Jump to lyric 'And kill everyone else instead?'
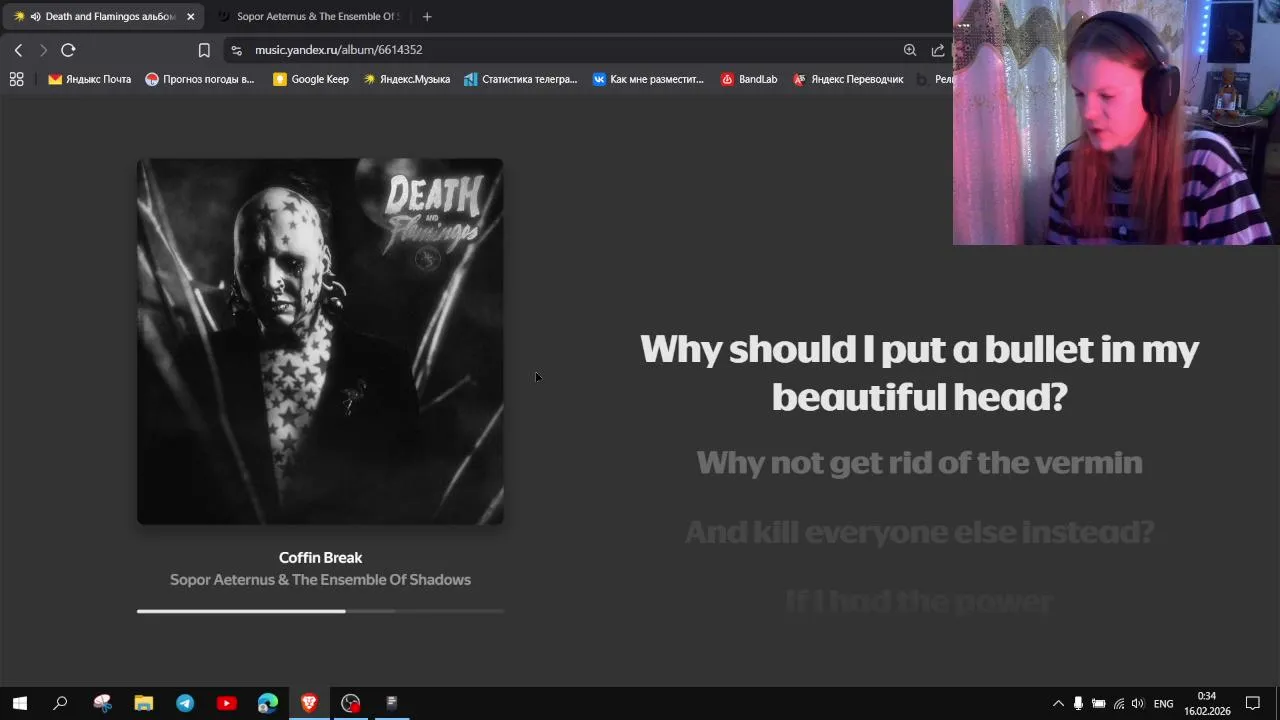This screenshot has height=720, width=1280. tap(919, 531)
